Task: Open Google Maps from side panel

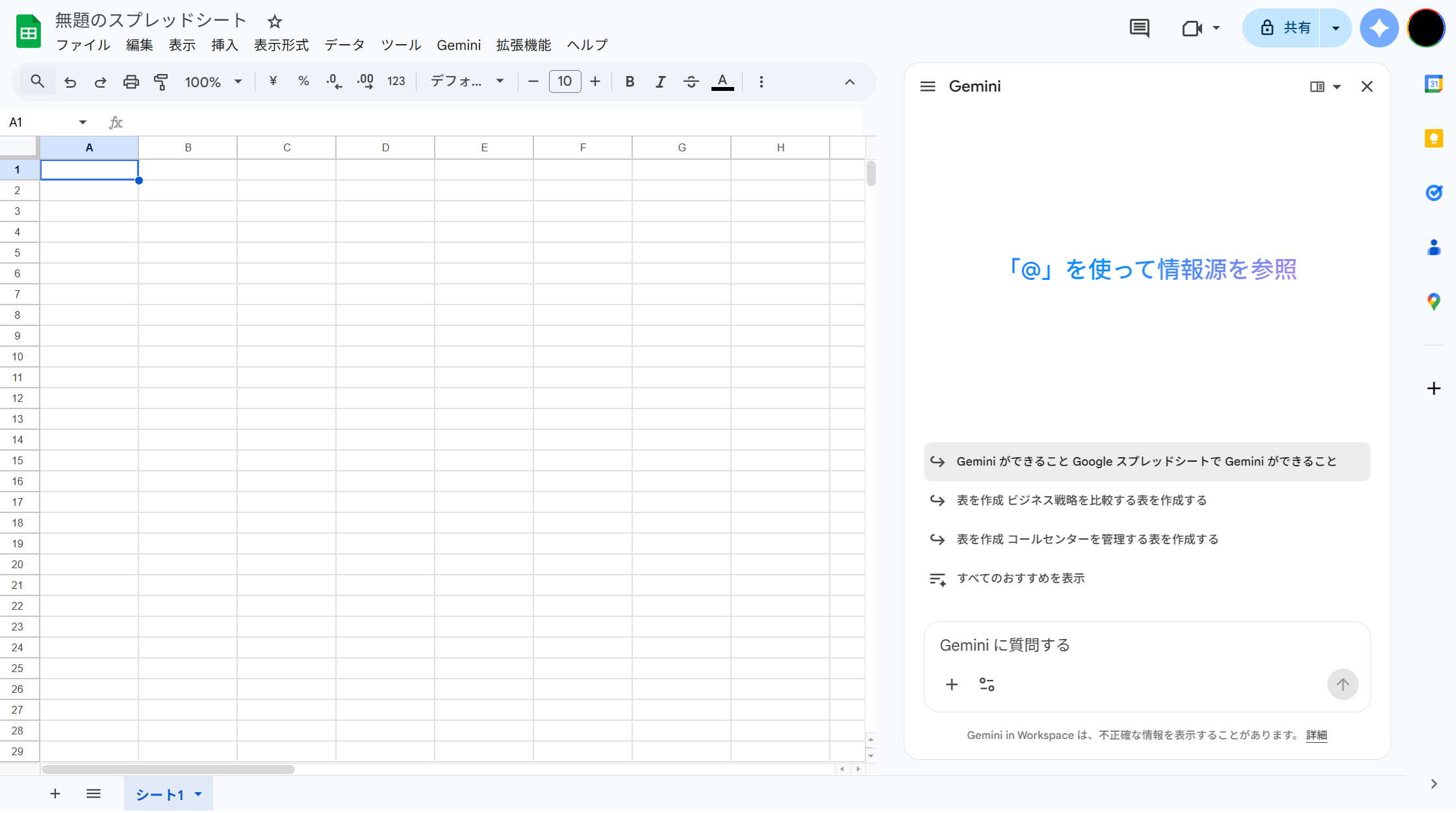Action: pos(1433,301)
